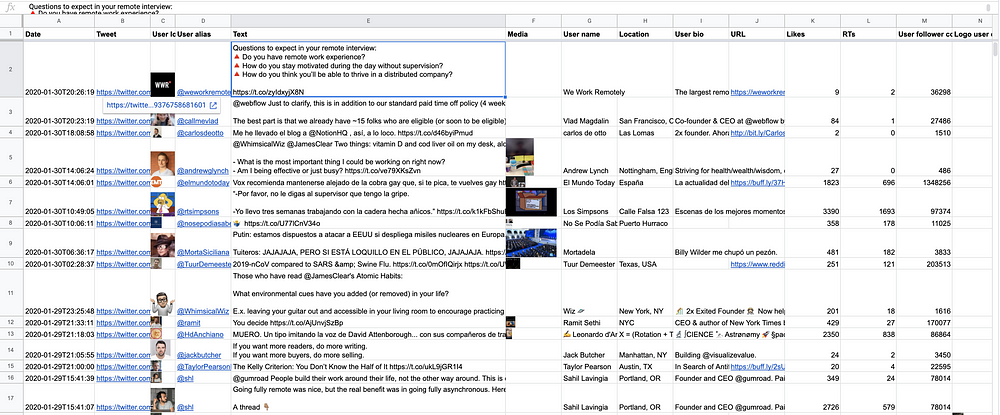Viewport: 1000px width, 415px height.
Task: Click Andrew Lynch's profile photo
Action: 163,164
